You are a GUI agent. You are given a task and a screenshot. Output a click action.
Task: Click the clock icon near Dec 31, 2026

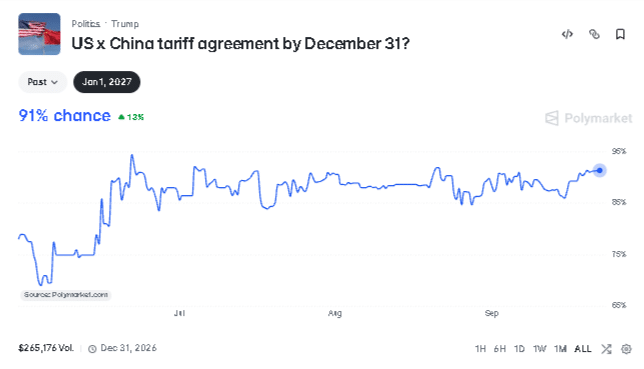click(92, 349)
